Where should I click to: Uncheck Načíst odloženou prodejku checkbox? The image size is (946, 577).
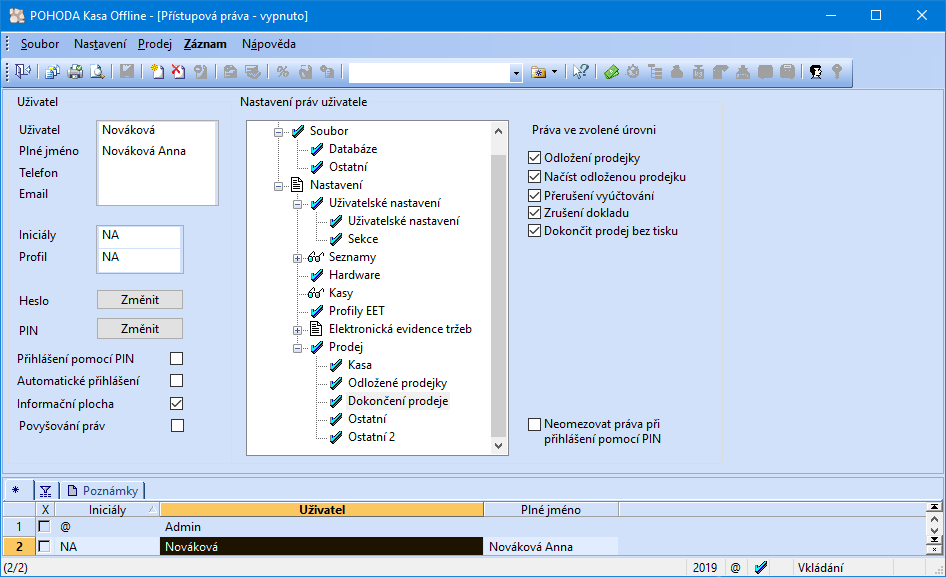coord(534,176)
